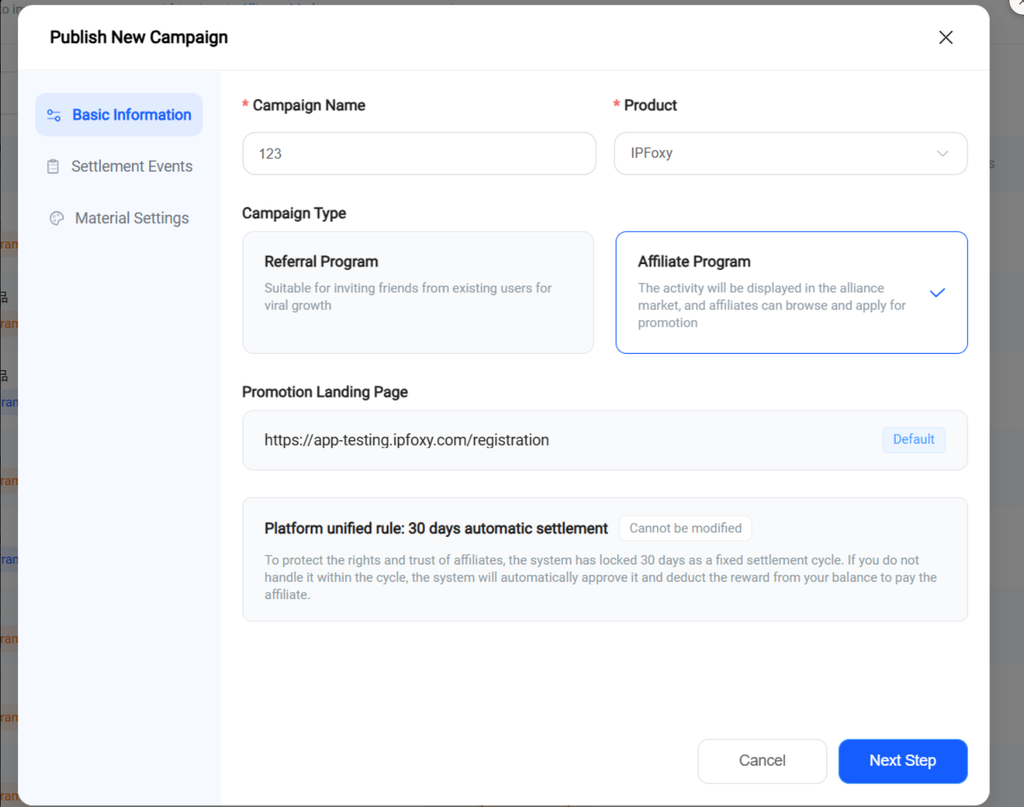This screenshot has width=1024, height=807.
Task: Click the Material Settings palette icon
Action: [57, 218]
